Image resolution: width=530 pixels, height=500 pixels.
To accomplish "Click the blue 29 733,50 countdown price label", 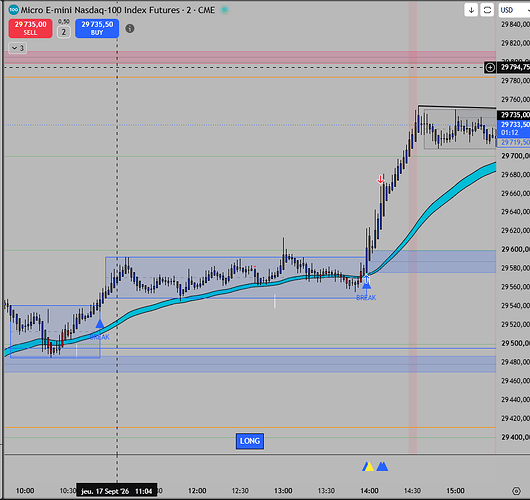I will (x=513, y=129).
